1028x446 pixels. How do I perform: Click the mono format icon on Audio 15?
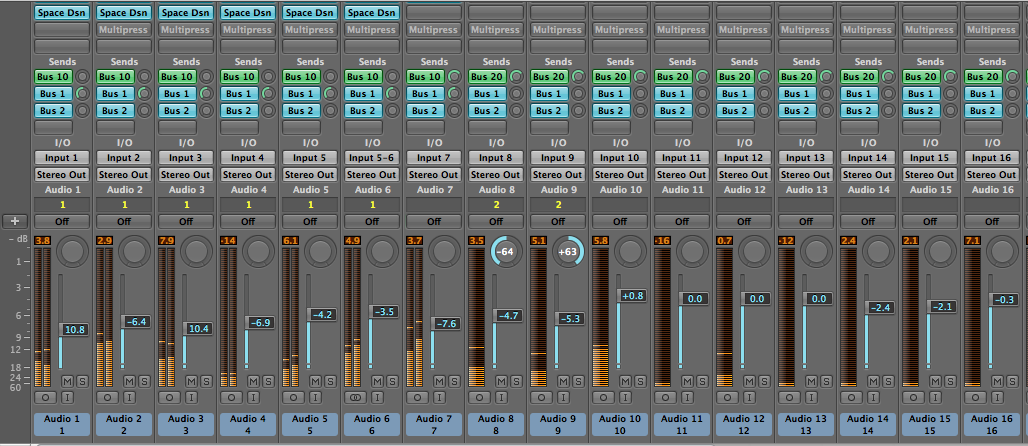pyautogui.click(x=913, y=397)
